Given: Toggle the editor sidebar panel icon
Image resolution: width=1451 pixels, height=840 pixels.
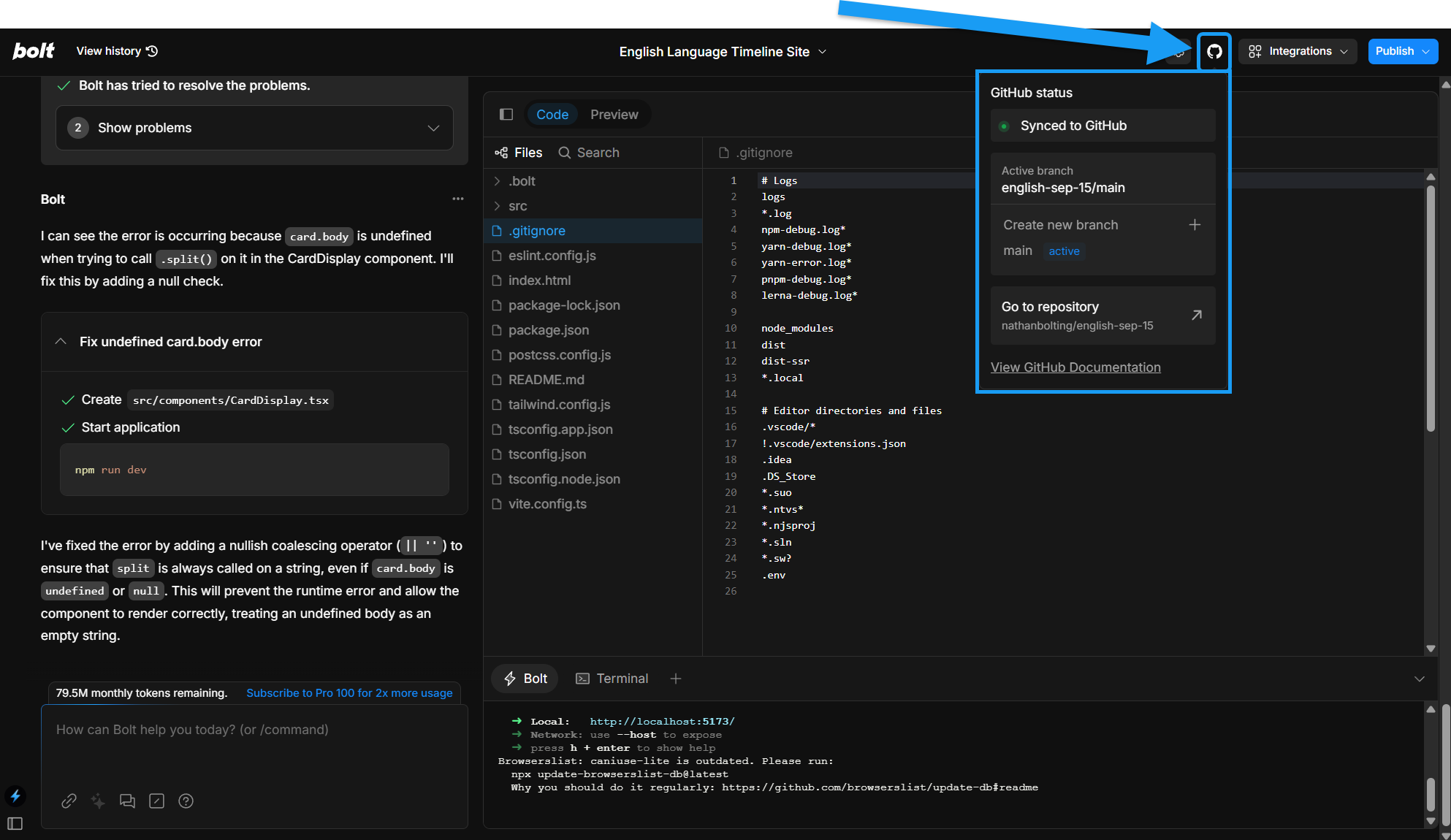Looking at the screenshot, I should pyautogui.click(x=506, y=114).
